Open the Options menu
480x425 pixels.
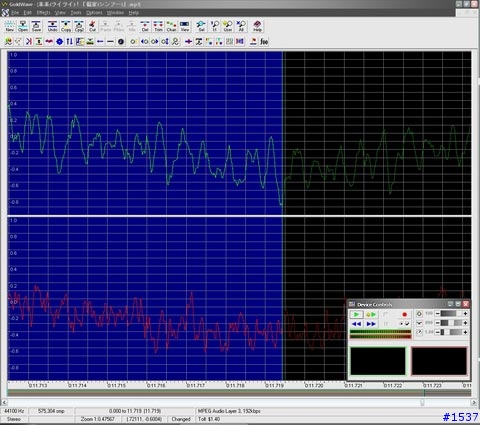[x=94, y=13]
